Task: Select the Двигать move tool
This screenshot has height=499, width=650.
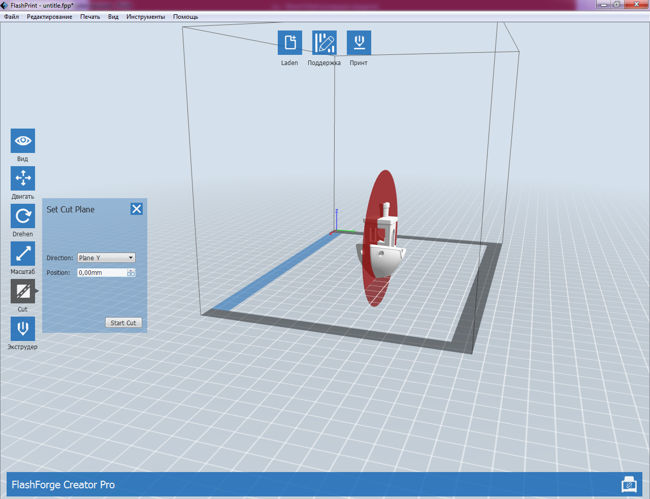Action: click(23, 178)
